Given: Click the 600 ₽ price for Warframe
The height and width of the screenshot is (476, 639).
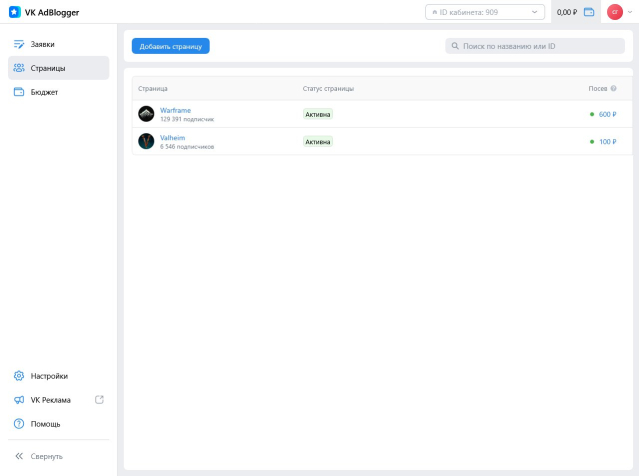Looking at the screenshot, I should point(607,114).
